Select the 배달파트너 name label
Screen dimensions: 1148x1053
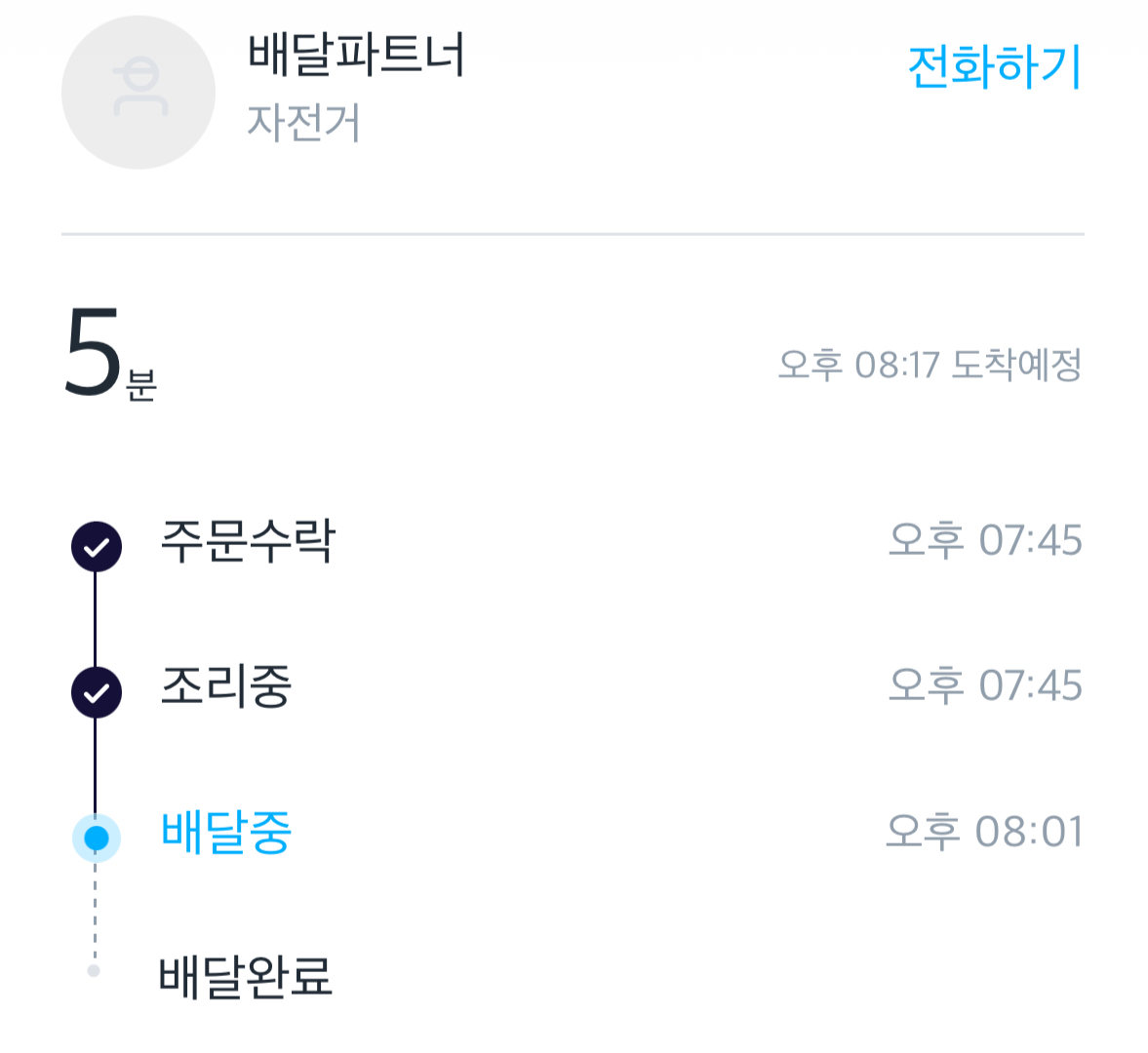pyautogui.click(x=357, y=55)
